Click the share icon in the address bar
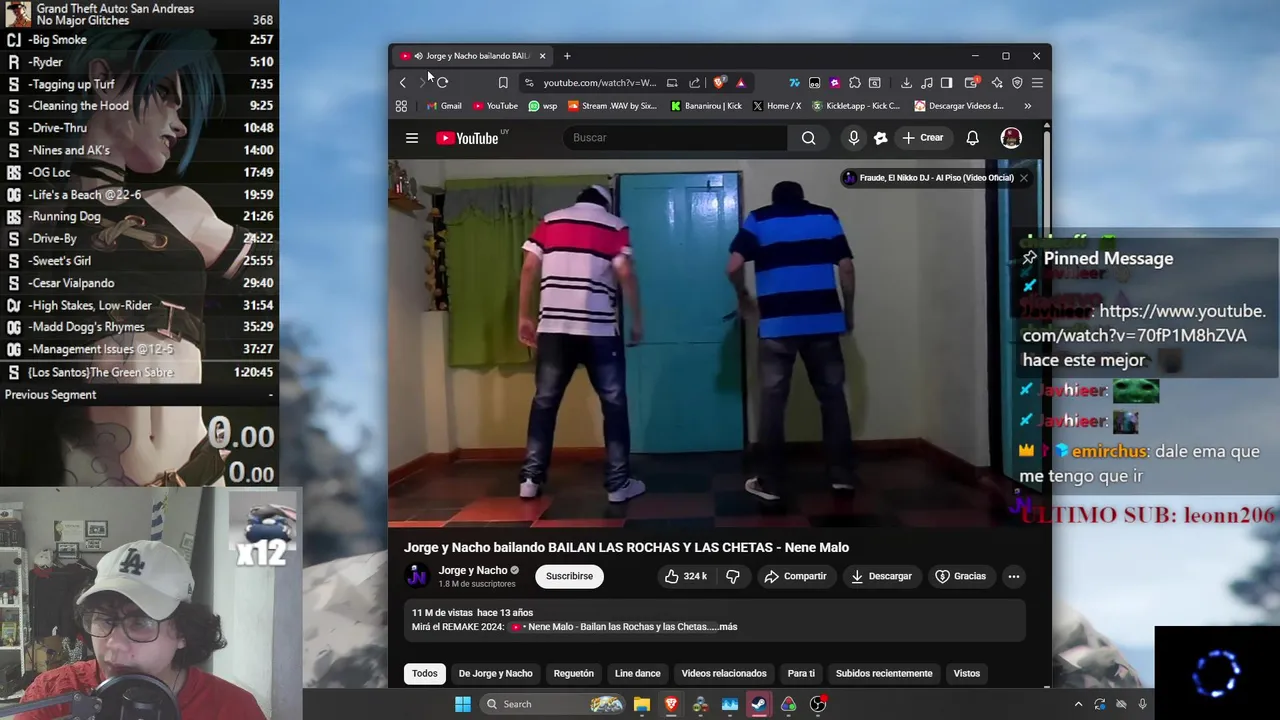This screenshot has width=1280, height=720. click(695, 83)
